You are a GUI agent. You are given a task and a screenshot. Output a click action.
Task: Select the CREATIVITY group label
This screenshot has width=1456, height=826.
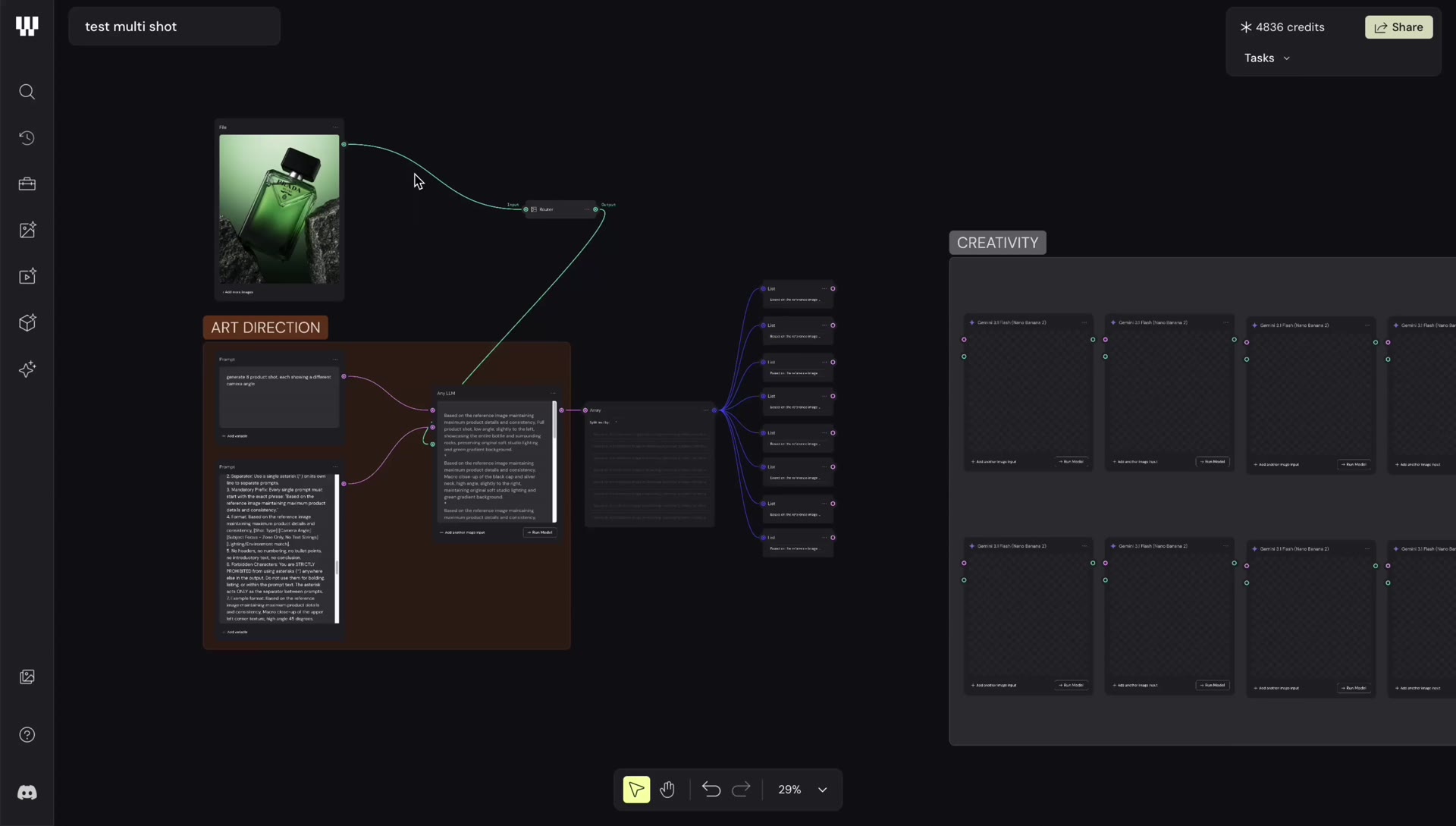pos(997,243)
